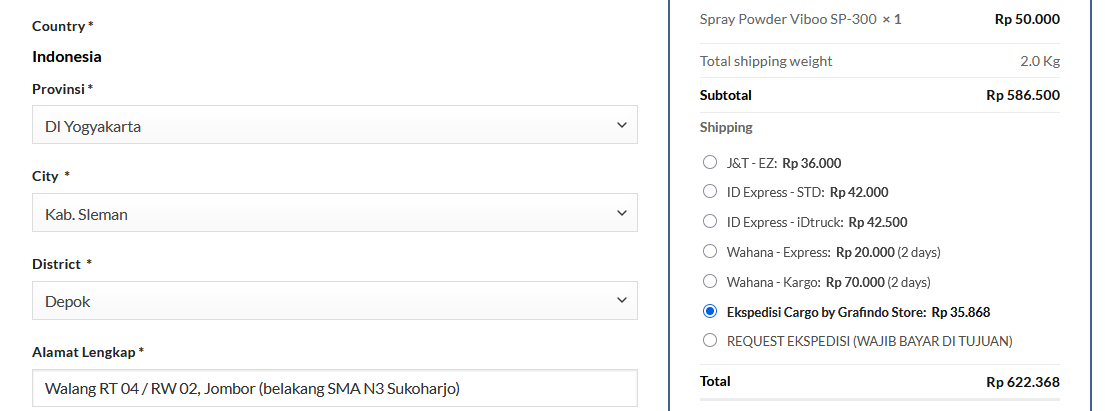Choose the REQUEST EKSPEDISI option
The height and width of the screenshot is (411, 1105).
pyautogui.click(x=710, y=340)
